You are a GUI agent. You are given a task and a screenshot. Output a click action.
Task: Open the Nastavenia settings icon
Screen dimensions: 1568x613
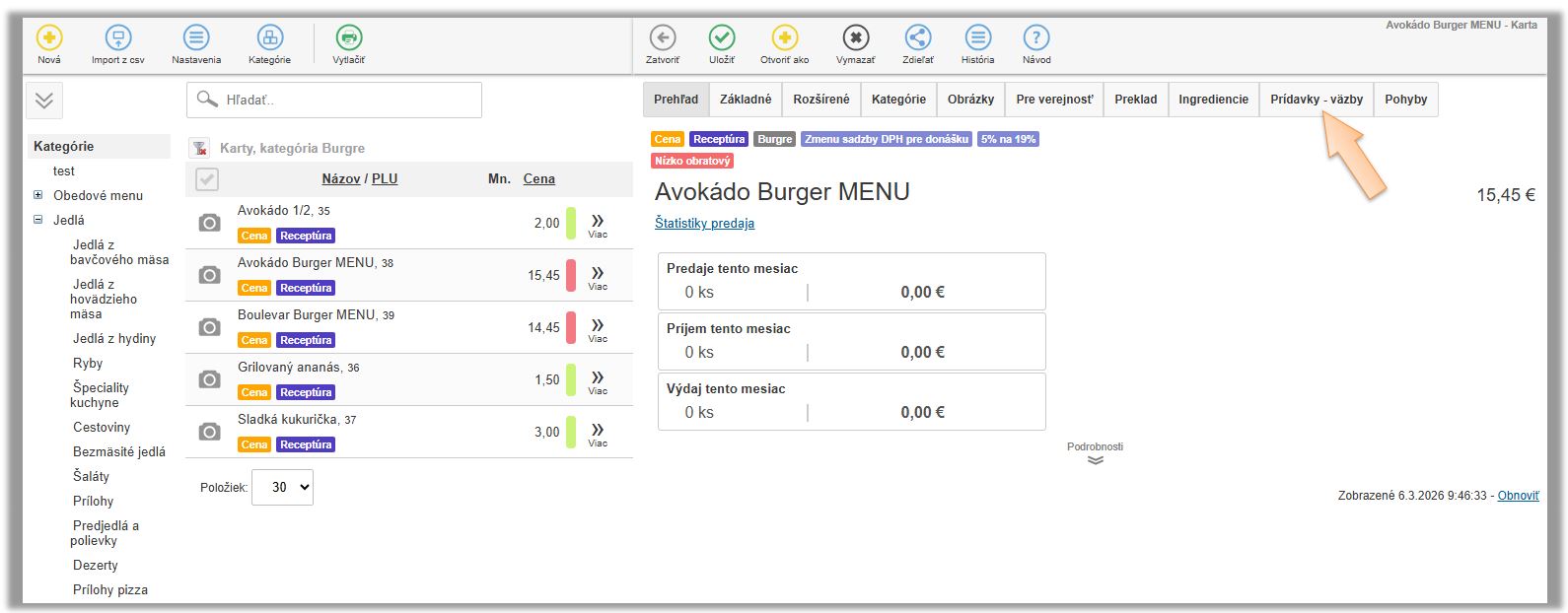coord(196,38)
